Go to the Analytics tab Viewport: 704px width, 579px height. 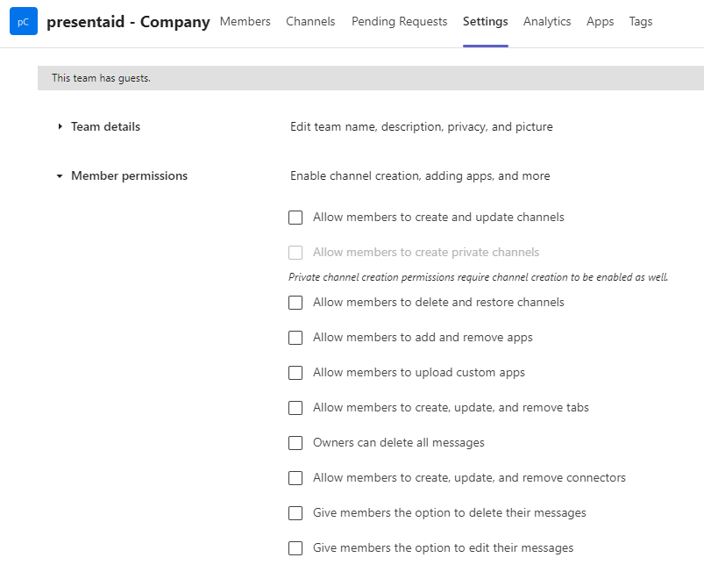click(x=547, y=22)
